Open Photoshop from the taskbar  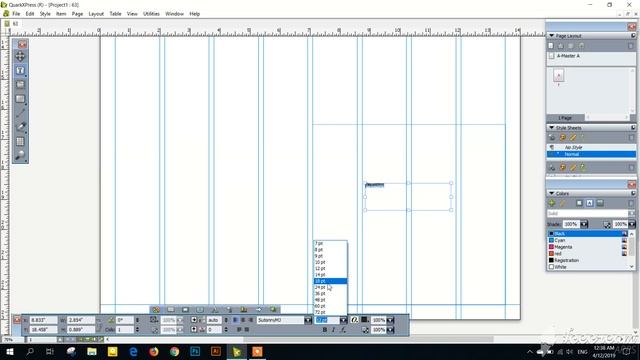[195, 351]
